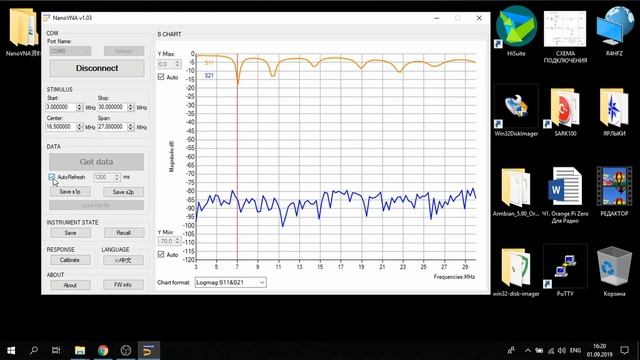Image resolution: width=640 pixels, height=360 pixels.
Task: Open the Port Name combo box
Action: coord(70,51)
